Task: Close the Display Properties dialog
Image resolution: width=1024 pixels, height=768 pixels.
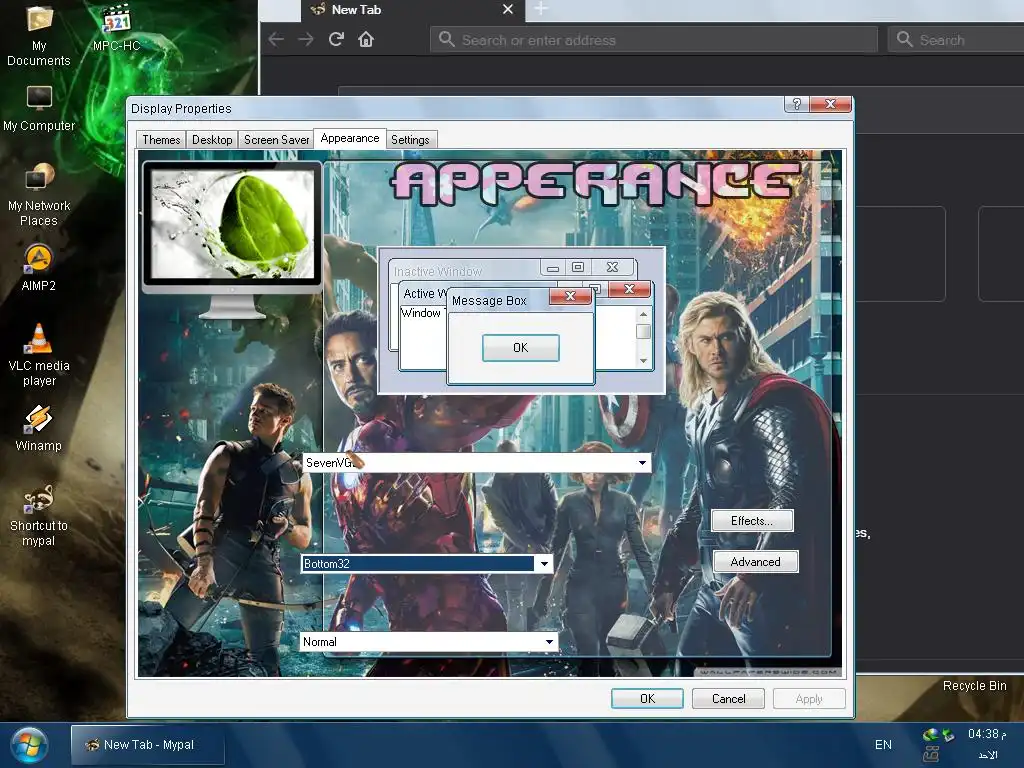Action: [830, 104]
